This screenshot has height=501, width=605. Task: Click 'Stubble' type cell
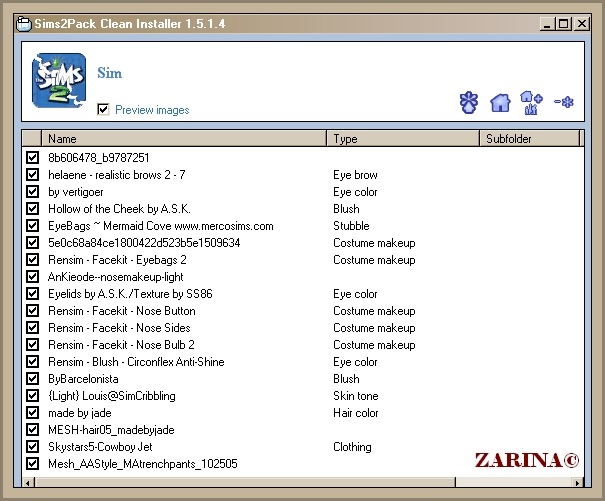[x=351, y=226]
